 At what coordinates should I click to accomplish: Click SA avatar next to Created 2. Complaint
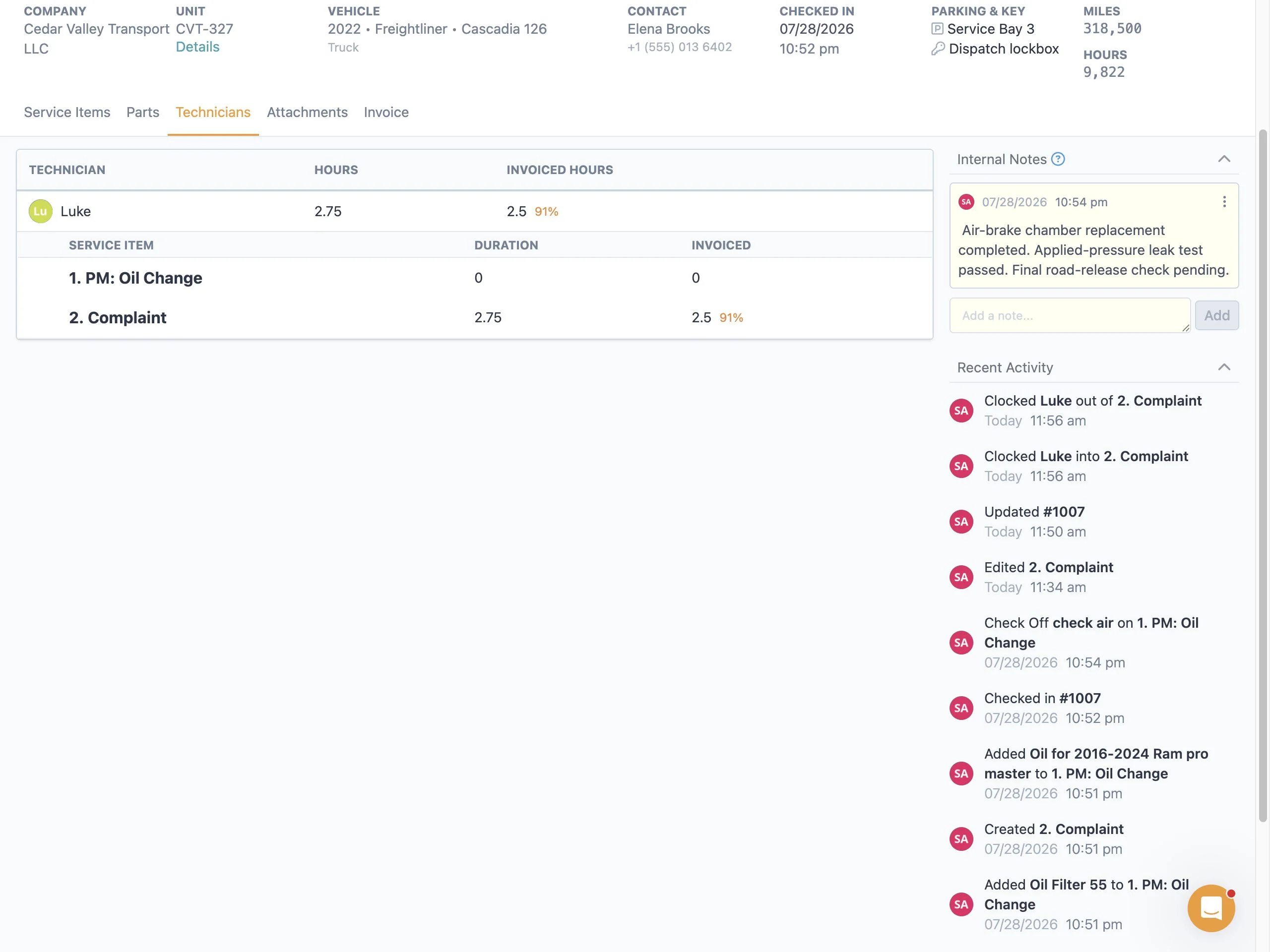pos(961,839)
